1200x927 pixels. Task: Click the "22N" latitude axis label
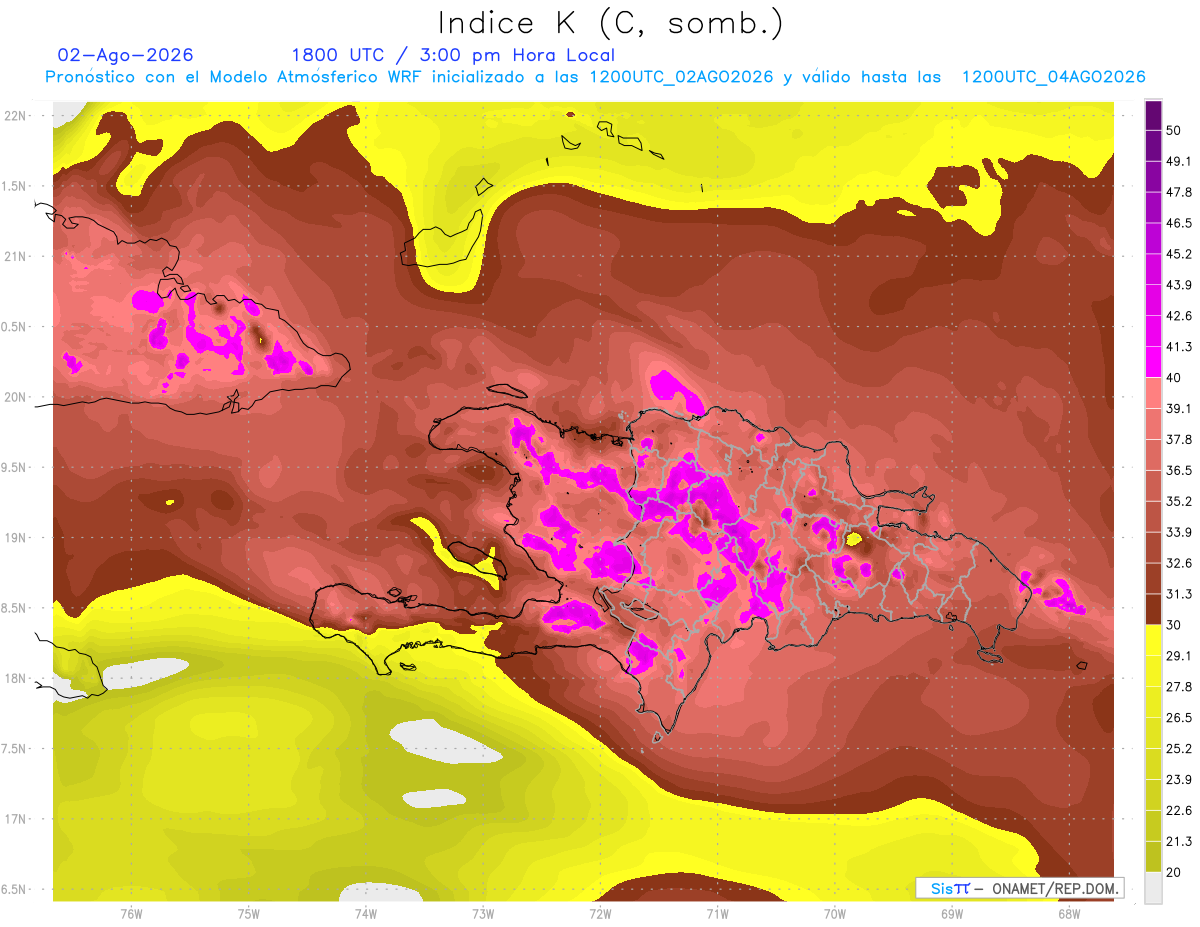16,115
